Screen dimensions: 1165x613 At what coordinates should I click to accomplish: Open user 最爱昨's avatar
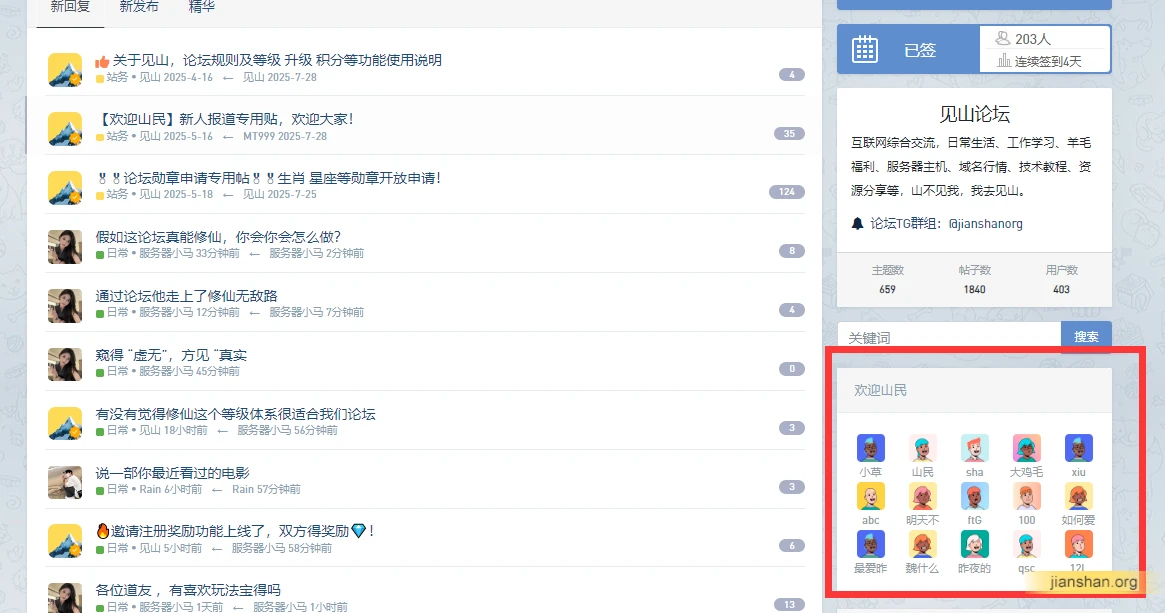point(871,545)
